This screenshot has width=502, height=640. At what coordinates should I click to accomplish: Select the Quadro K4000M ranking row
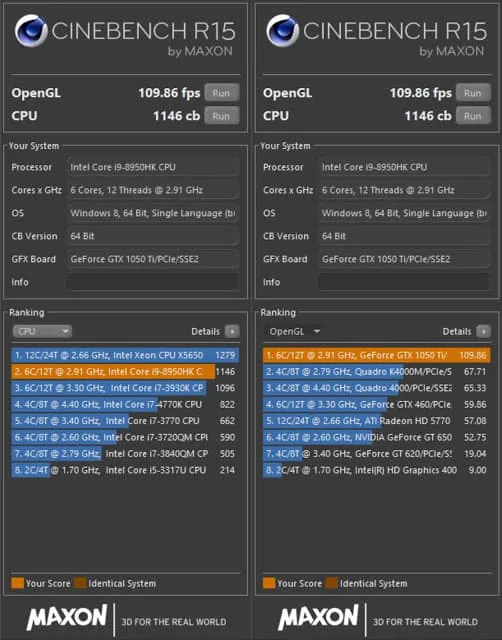coord(376,372)
